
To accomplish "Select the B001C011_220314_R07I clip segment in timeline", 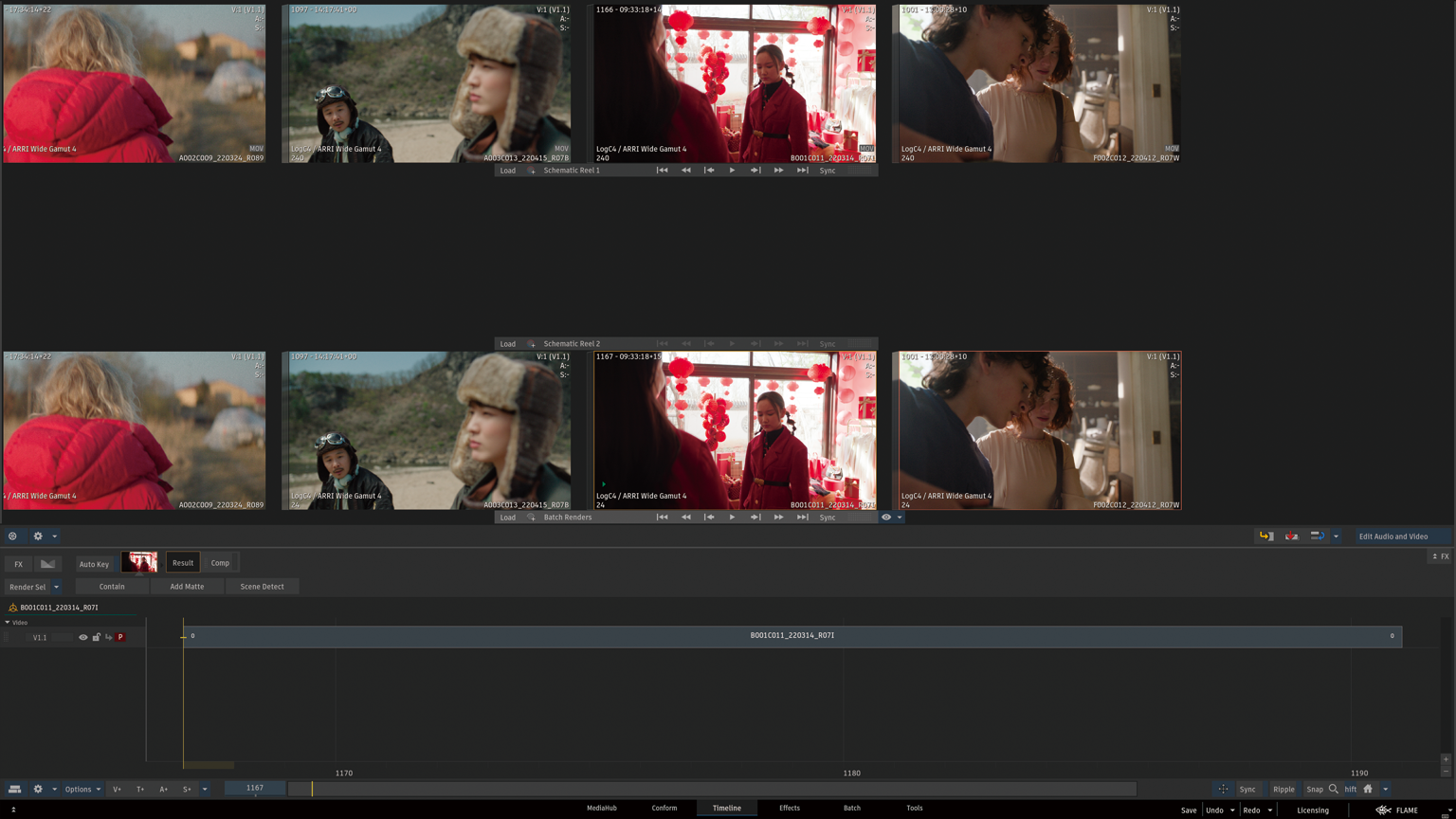I will pyautogui.click(x=792, y=636).
